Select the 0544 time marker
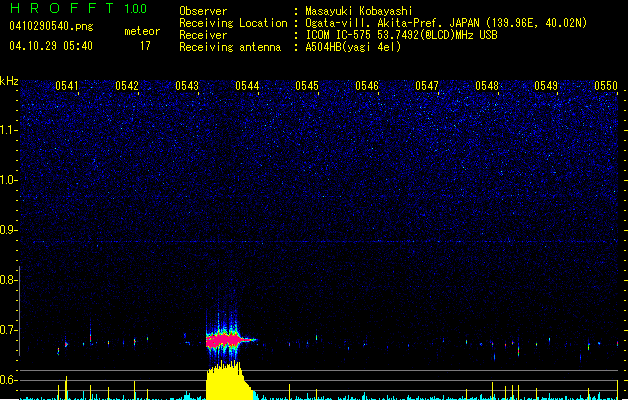Viewport: 629px width, 400px height. 247,87
